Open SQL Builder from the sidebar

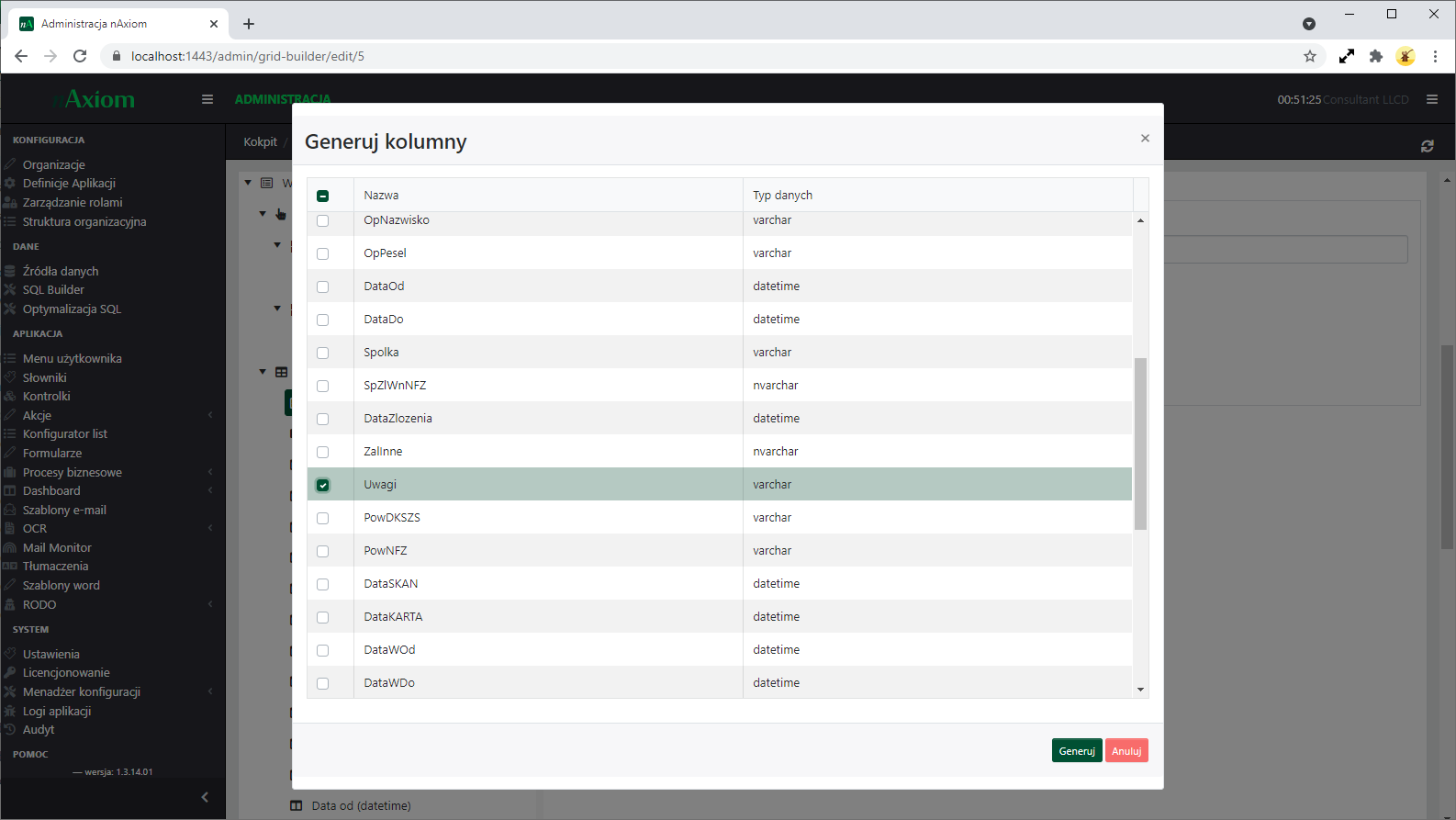(x=53, y=289)
